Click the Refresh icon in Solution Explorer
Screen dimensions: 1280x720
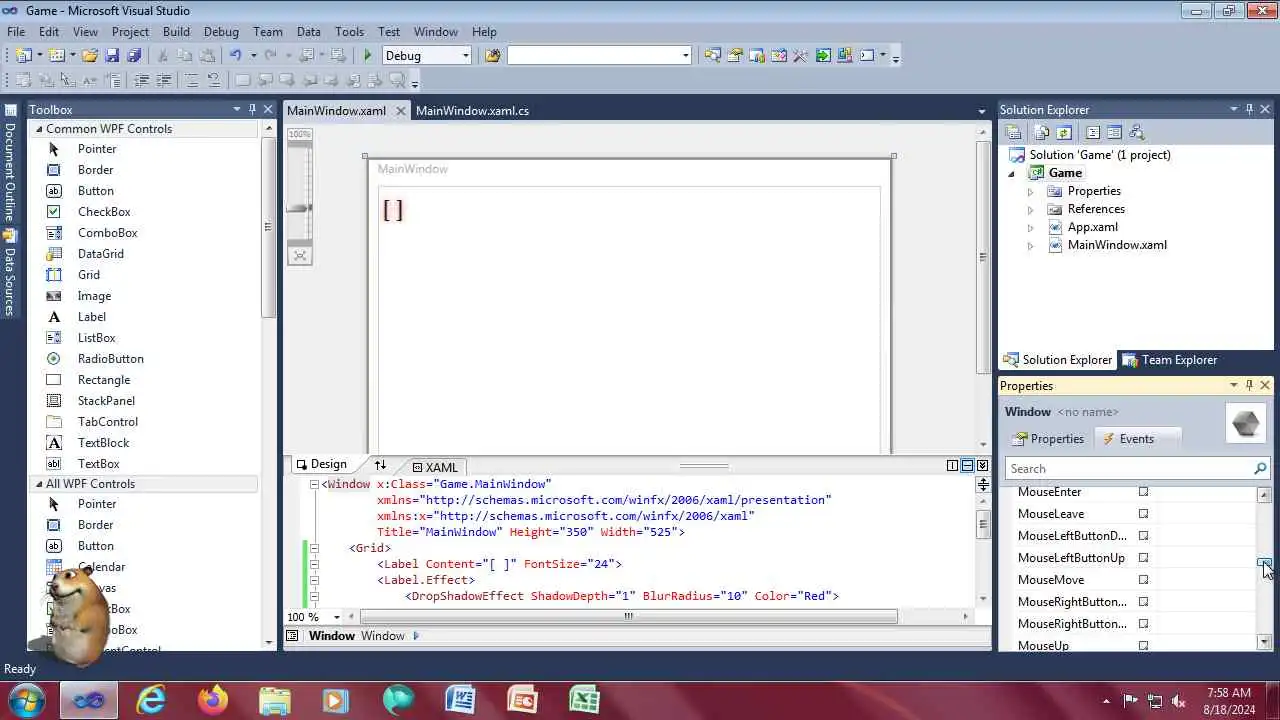[x=1064, y=132]
